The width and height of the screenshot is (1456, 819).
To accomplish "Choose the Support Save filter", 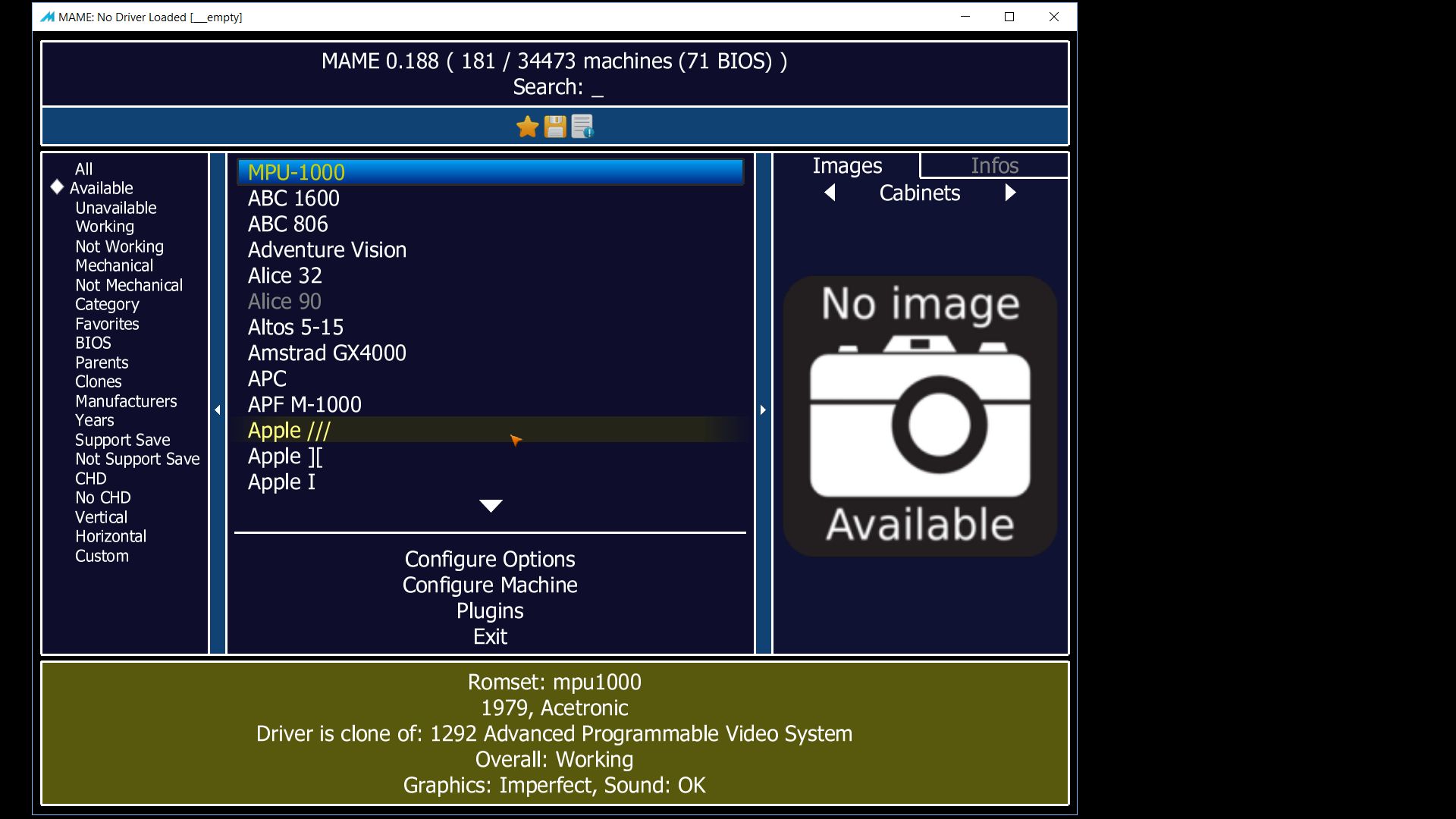I will 122,440.
